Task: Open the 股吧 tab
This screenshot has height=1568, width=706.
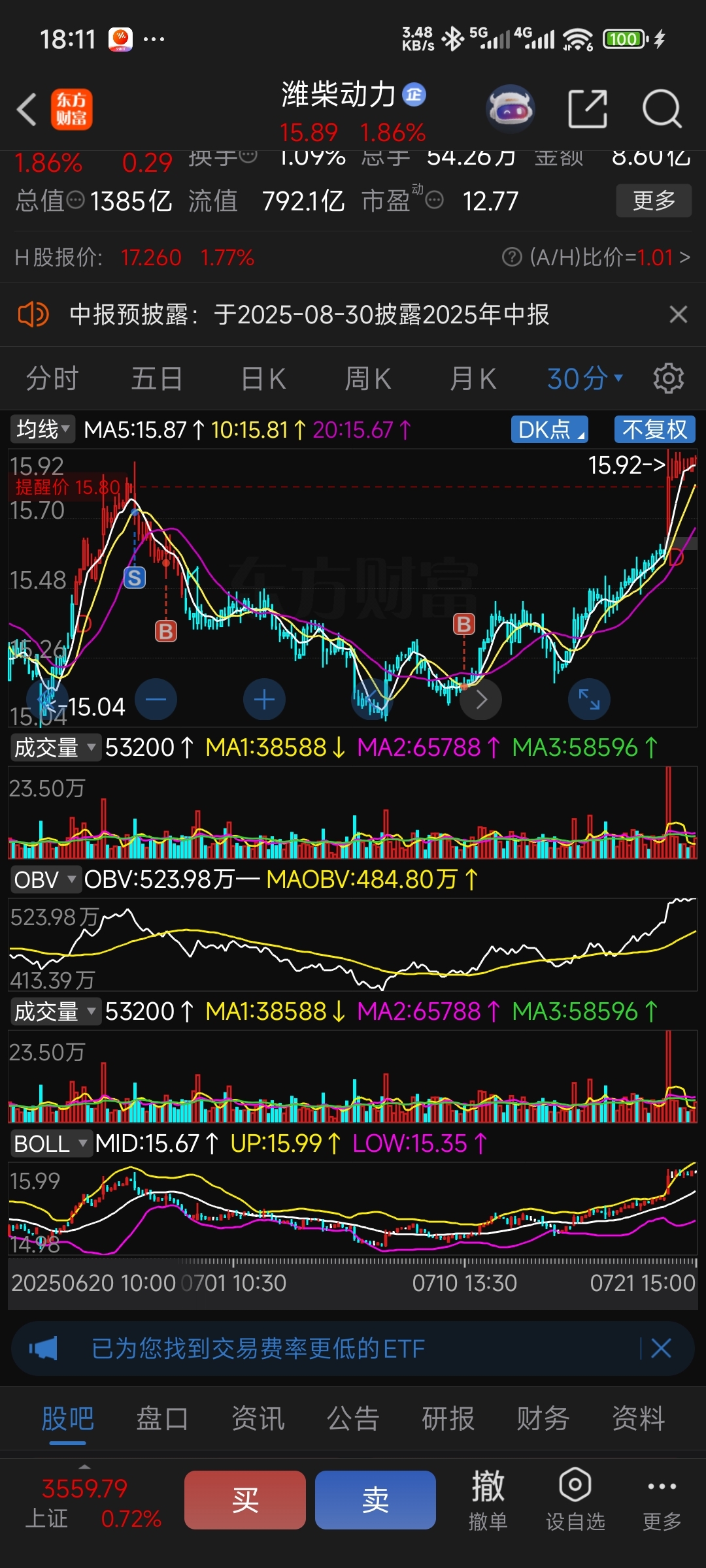Action: (68, 1418)
